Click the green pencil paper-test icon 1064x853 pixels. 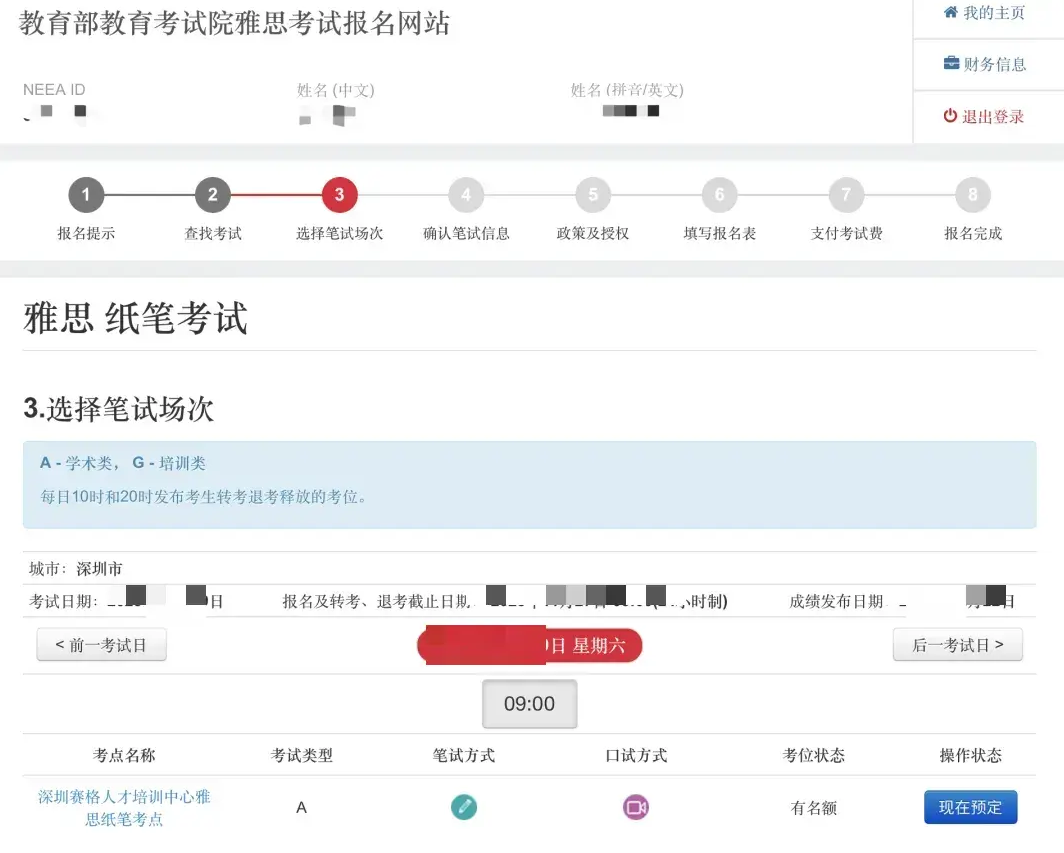coord(464,807)
